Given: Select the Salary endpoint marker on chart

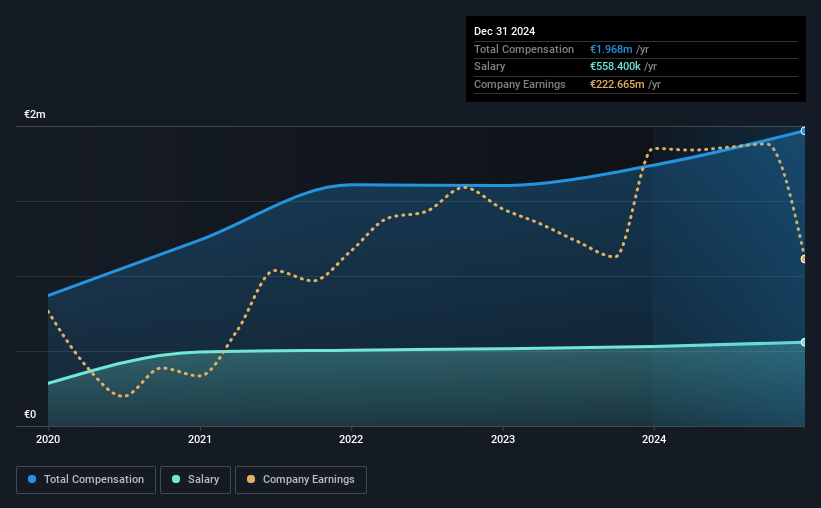Looking at the screenshot, I should 804,342.
